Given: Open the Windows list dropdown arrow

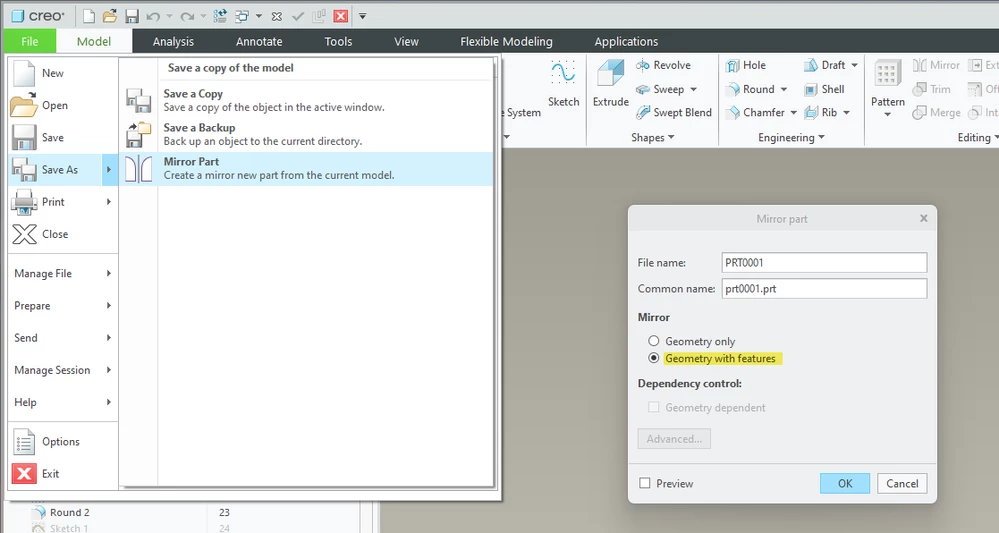Looking at the screenshot, I should 259,16.
